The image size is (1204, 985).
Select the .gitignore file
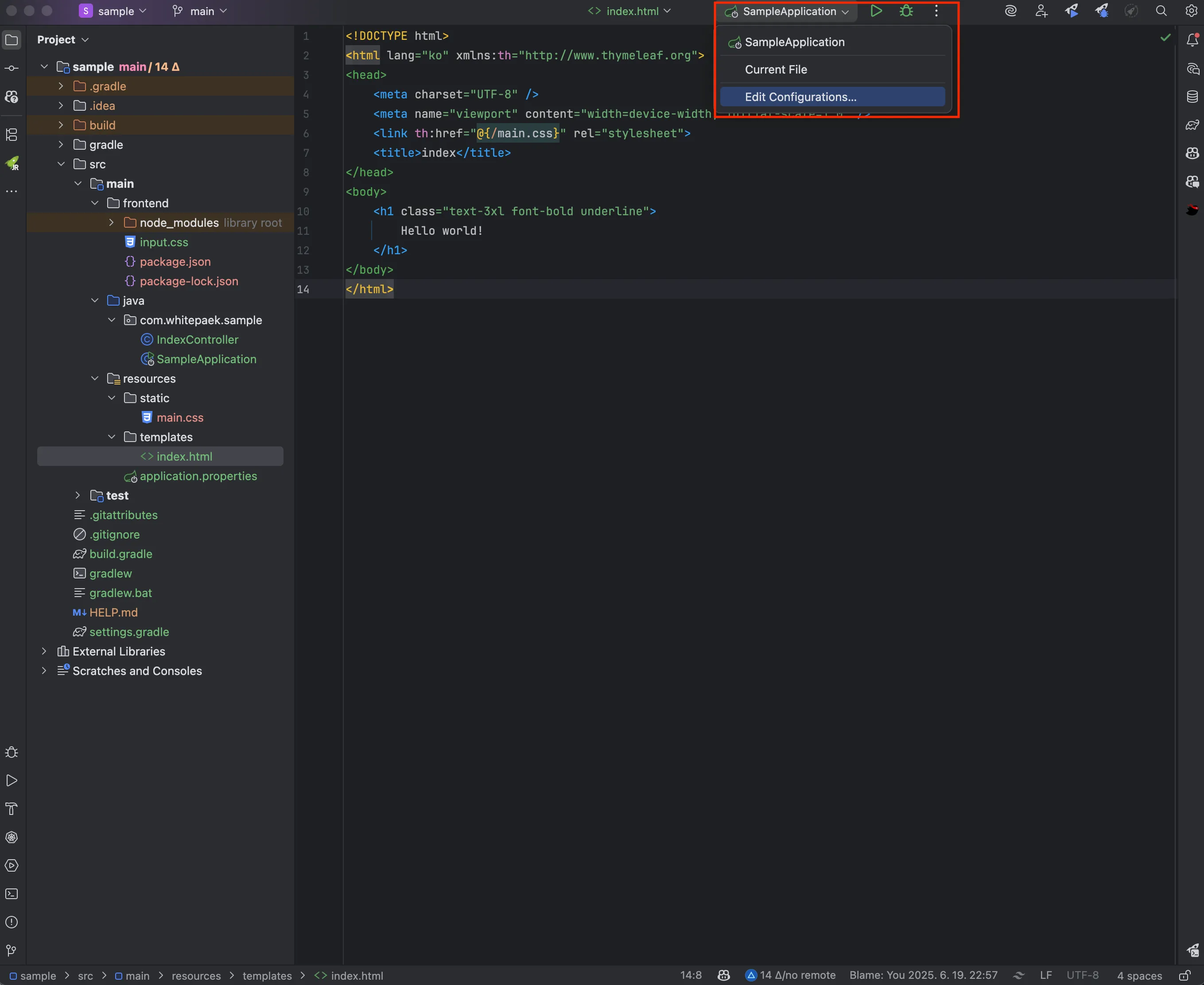click(114, 535)
